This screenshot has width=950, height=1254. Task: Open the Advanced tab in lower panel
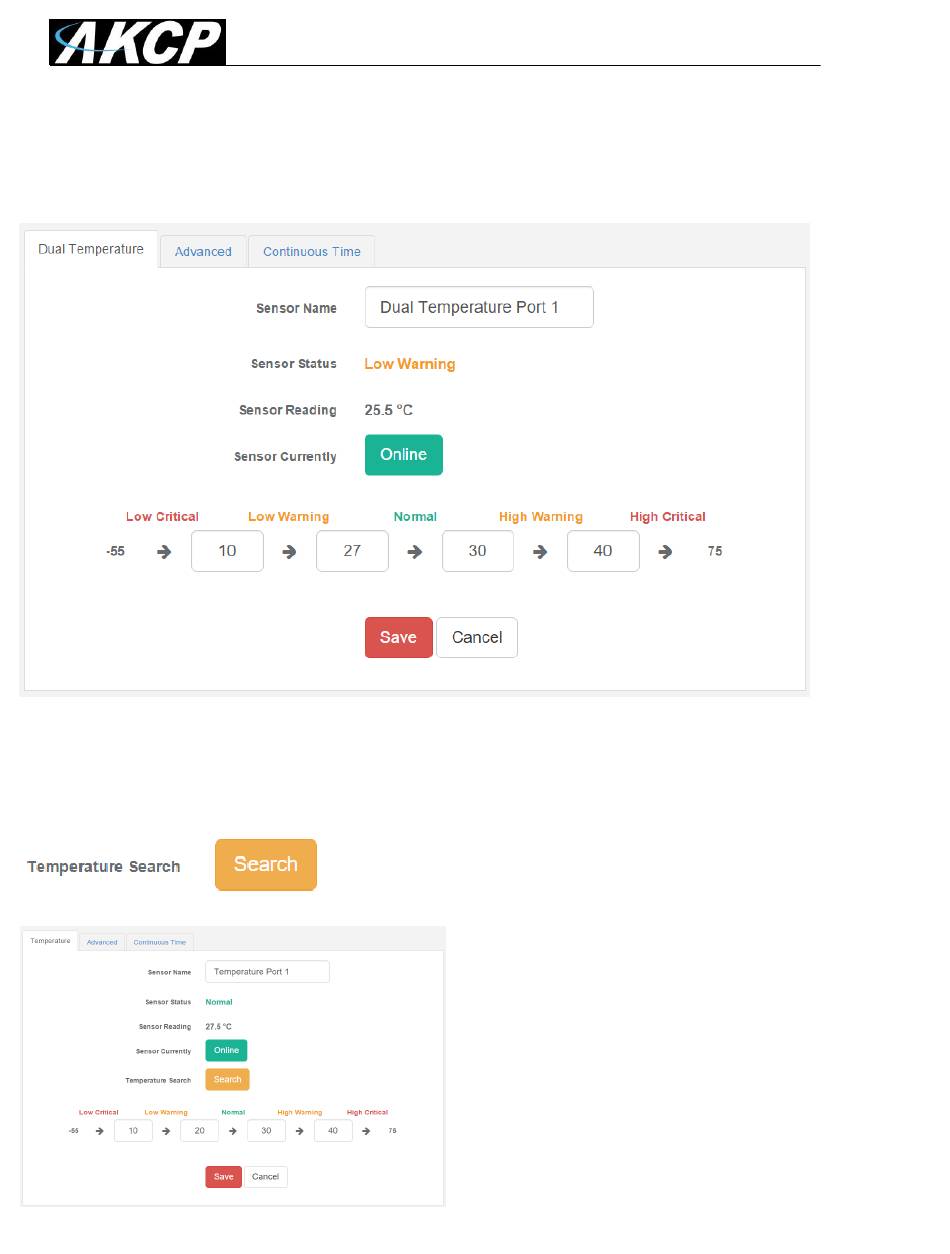pyautogui.click(x=102, y=942)
